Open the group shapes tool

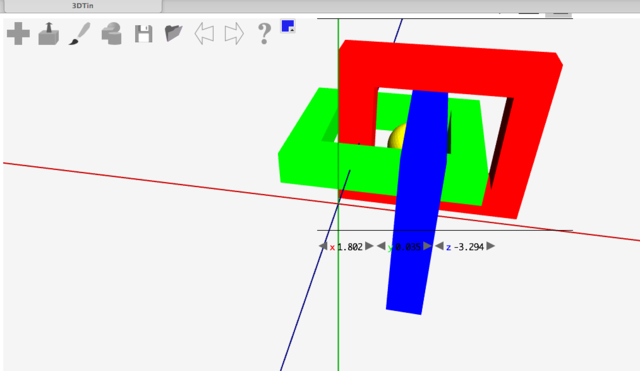(112, 33)
